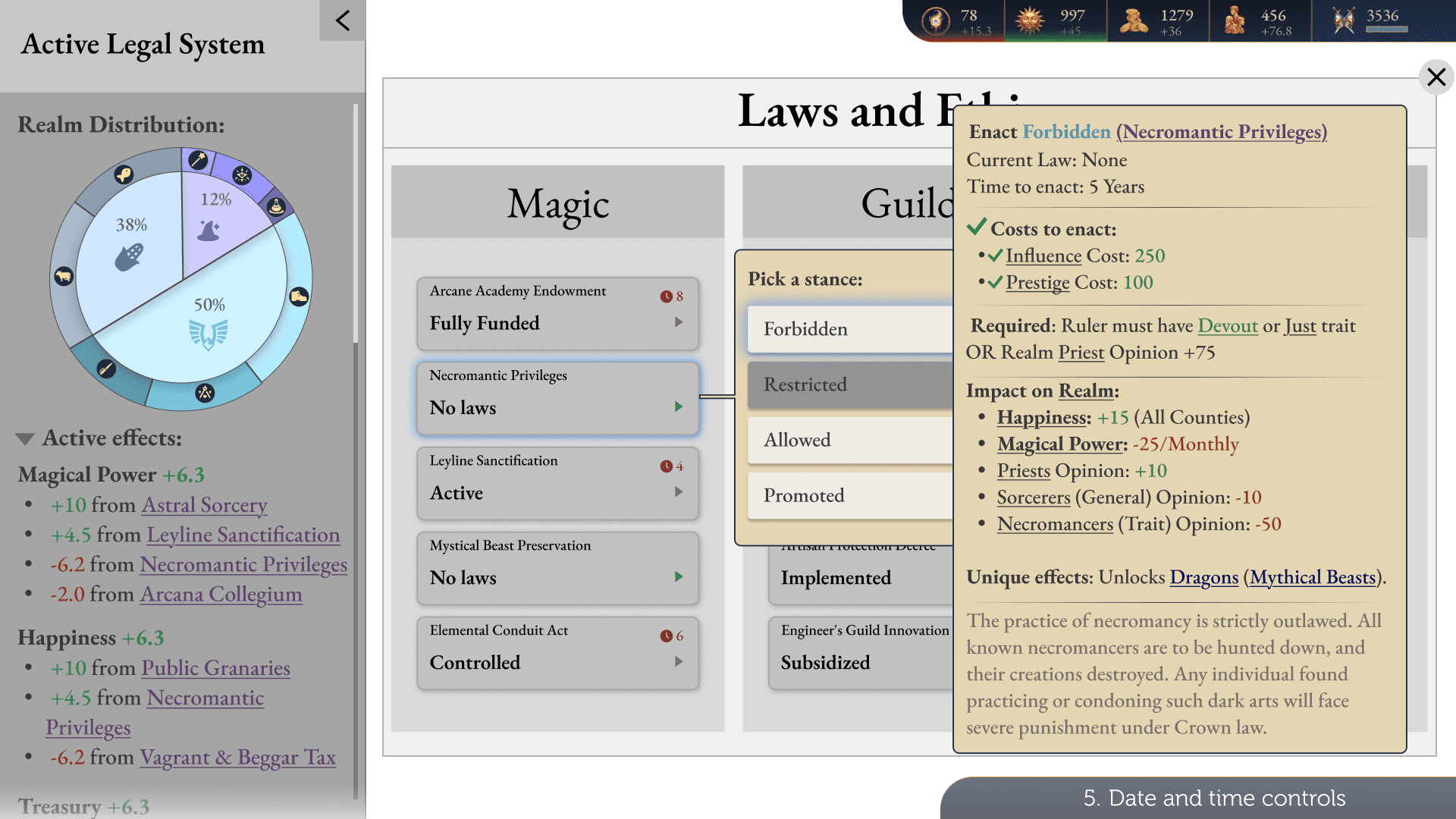Click the fish icon on distribution ring
Image resolution: width=1456 pixels, height=819 pixels.
coord(124,175)
